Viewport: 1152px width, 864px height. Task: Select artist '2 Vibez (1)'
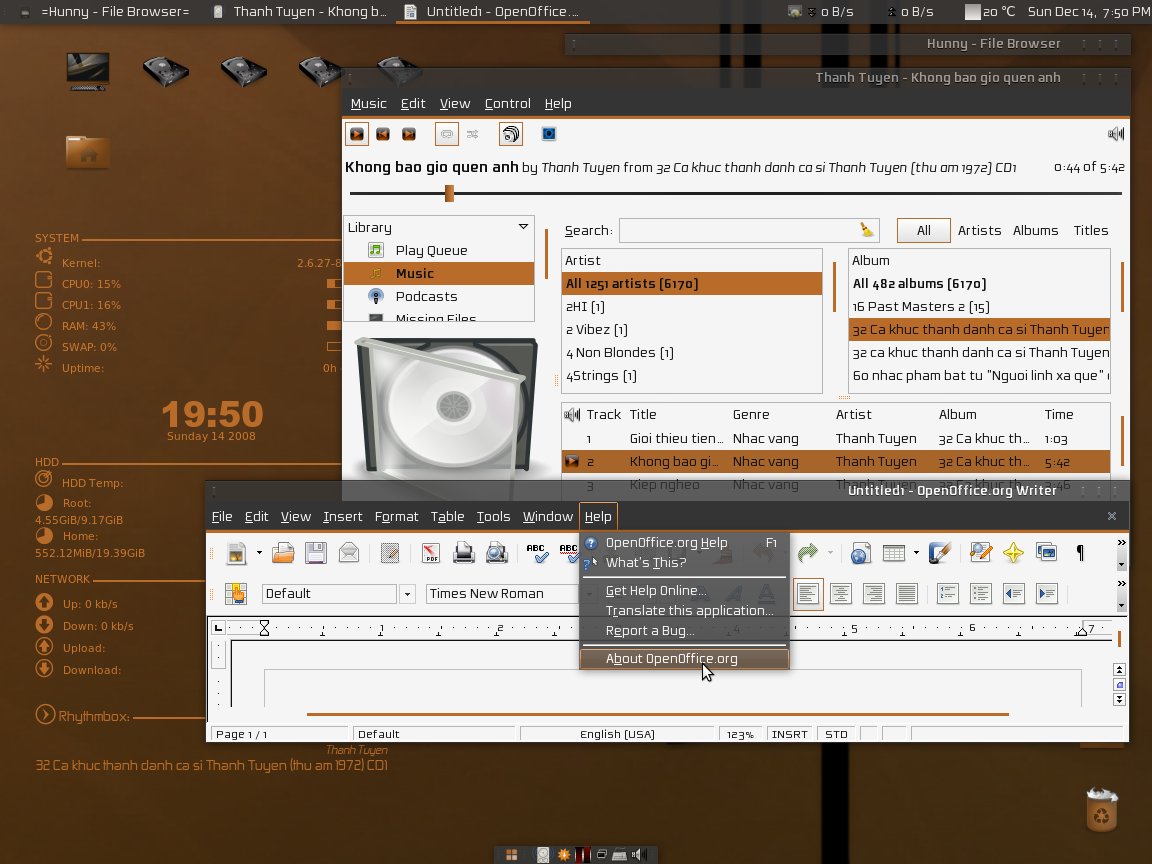tap(691, 330)
